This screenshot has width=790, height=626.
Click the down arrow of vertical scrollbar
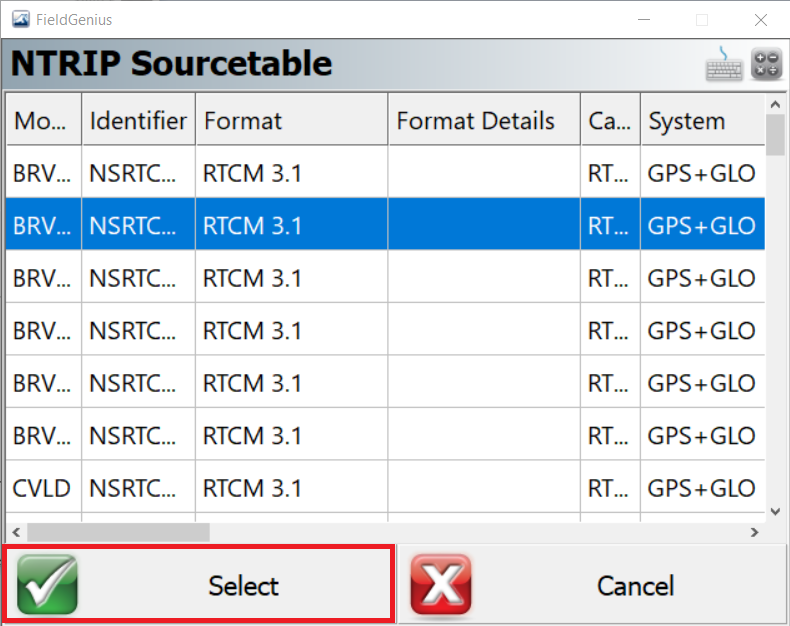click(x=775, y=512)
